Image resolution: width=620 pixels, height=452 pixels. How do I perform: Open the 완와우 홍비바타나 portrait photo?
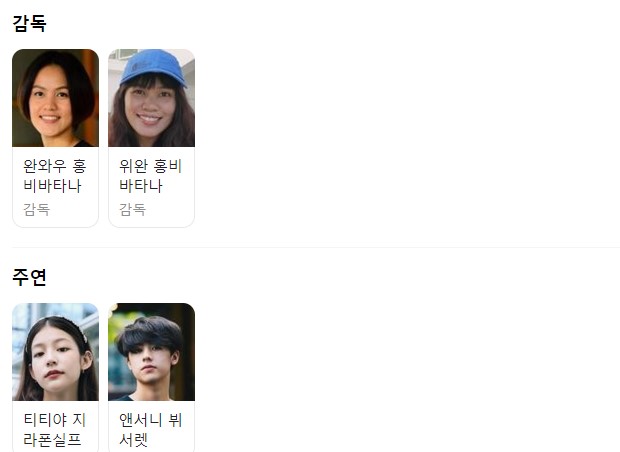pyautogui.click(x=55, y=98)
